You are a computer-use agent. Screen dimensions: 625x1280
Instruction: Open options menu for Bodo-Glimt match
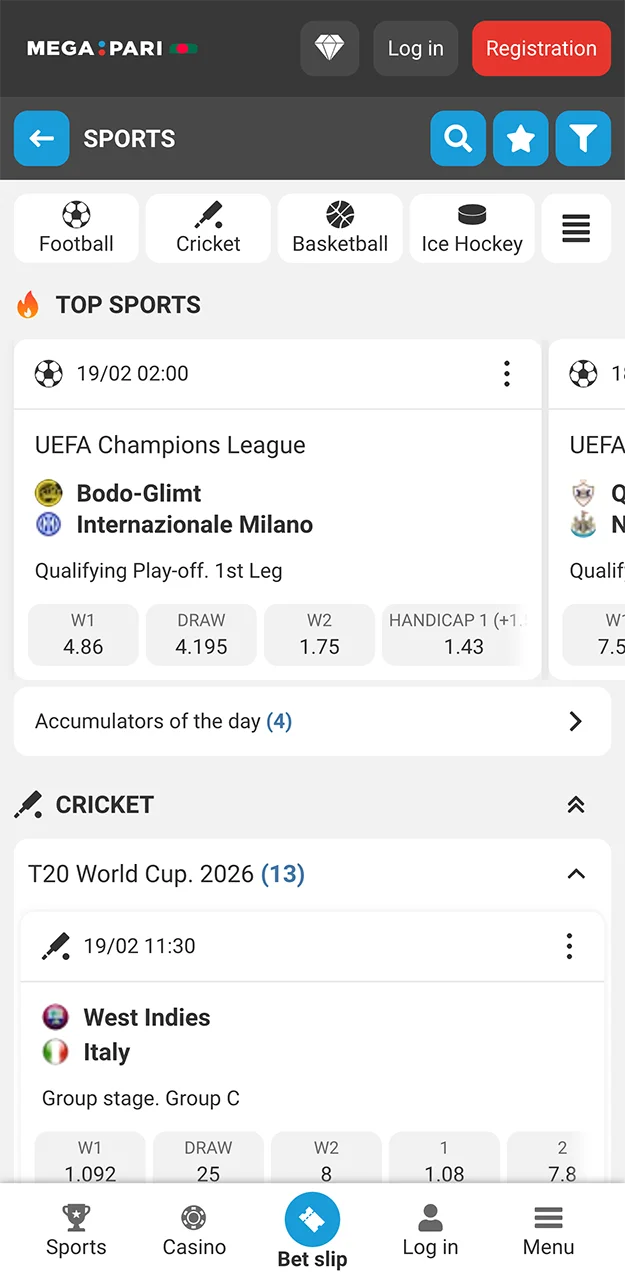click(x=507, y=374)
